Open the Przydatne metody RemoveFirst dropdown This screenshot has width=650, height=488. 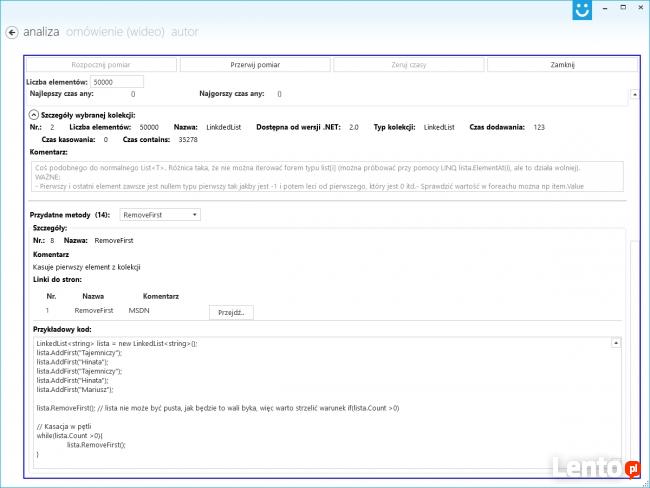(160, 214)
